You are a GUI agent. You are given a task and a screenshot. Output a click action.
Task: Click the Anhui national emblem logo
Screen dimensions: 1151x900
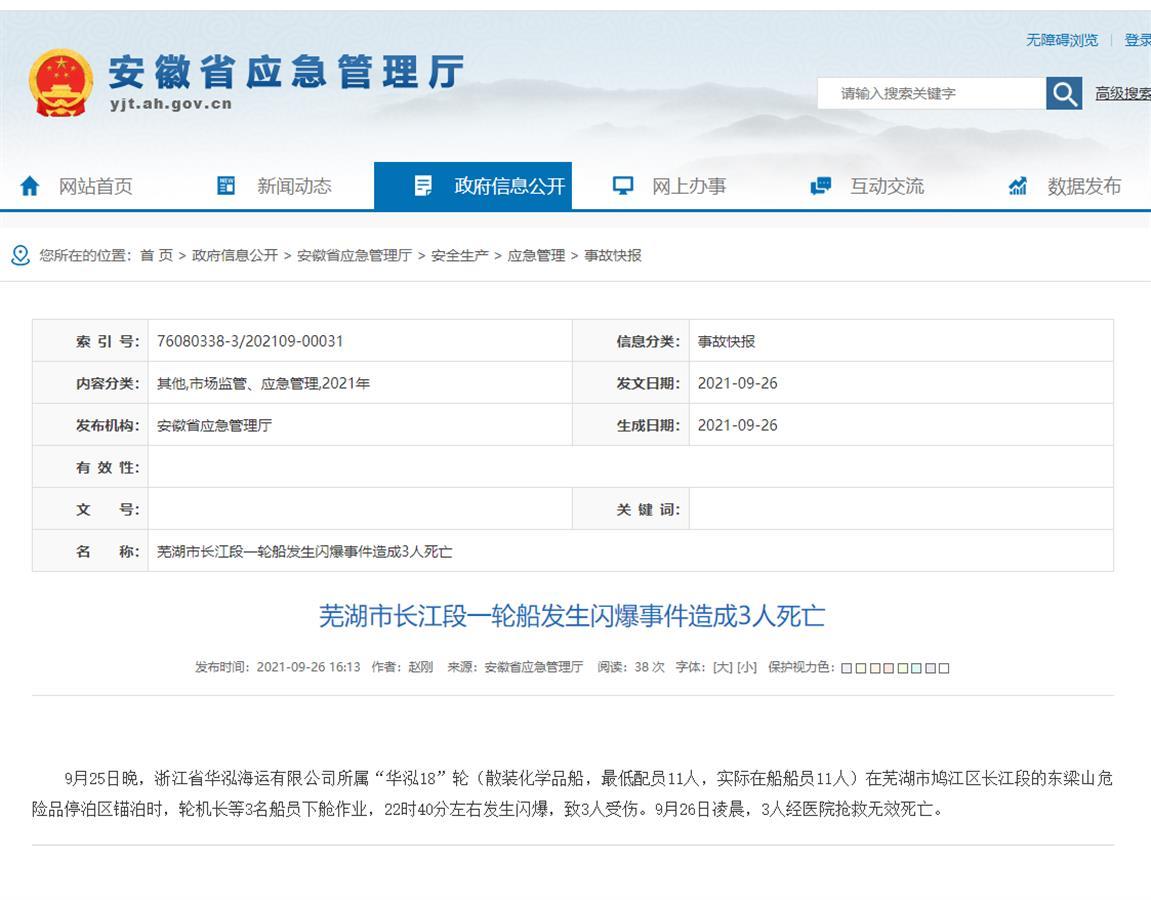[61, 83]
